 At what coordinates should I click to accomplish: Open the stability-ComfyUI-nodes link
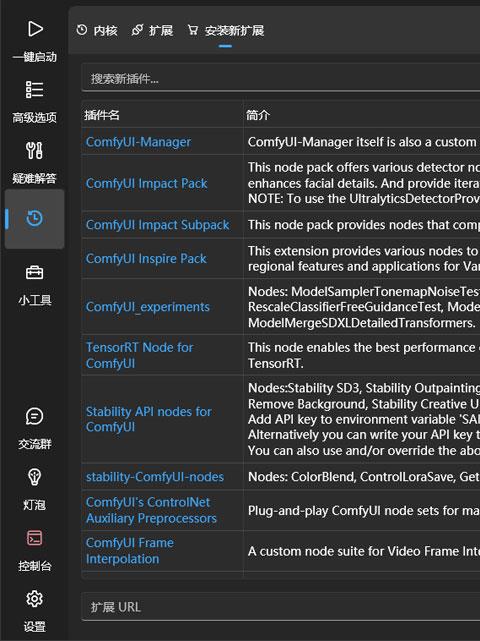point(155,477)
